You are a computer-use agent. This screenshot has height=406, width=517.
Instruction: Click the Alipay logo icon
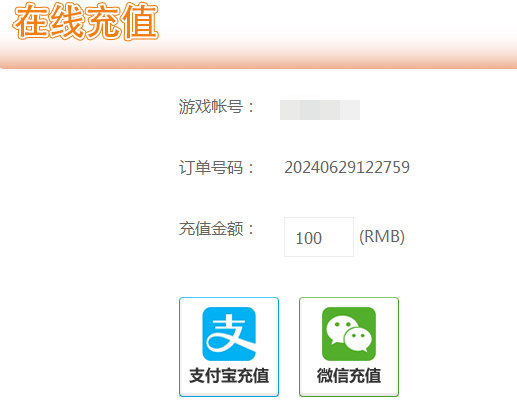229,334
